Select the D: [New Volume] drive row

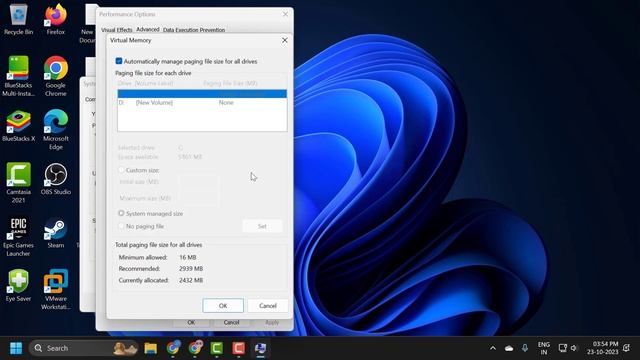(202, 103)
